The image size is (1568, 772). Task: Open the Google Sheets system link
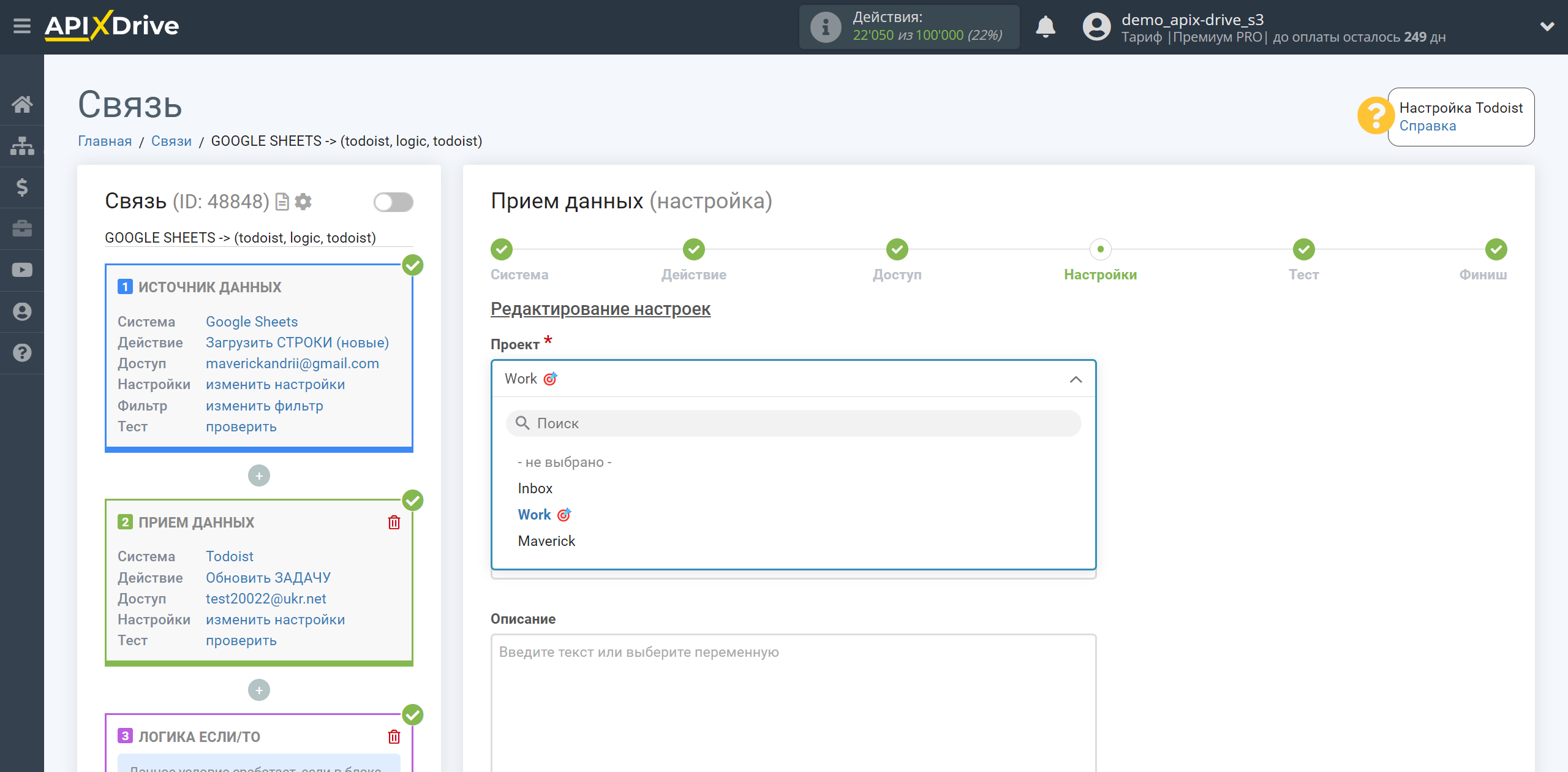pos(252,322)
